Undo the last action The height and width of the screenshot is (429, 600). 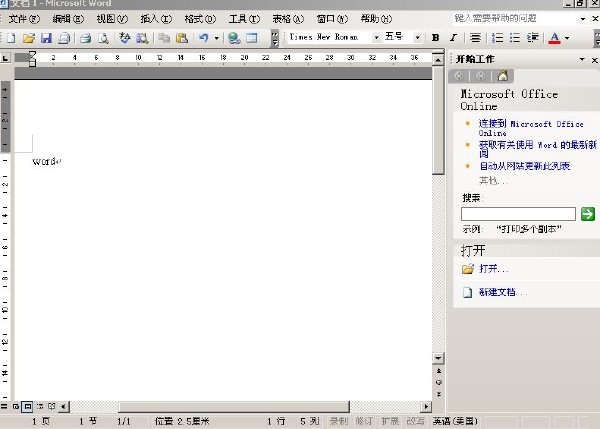click(x=204, y=38)
